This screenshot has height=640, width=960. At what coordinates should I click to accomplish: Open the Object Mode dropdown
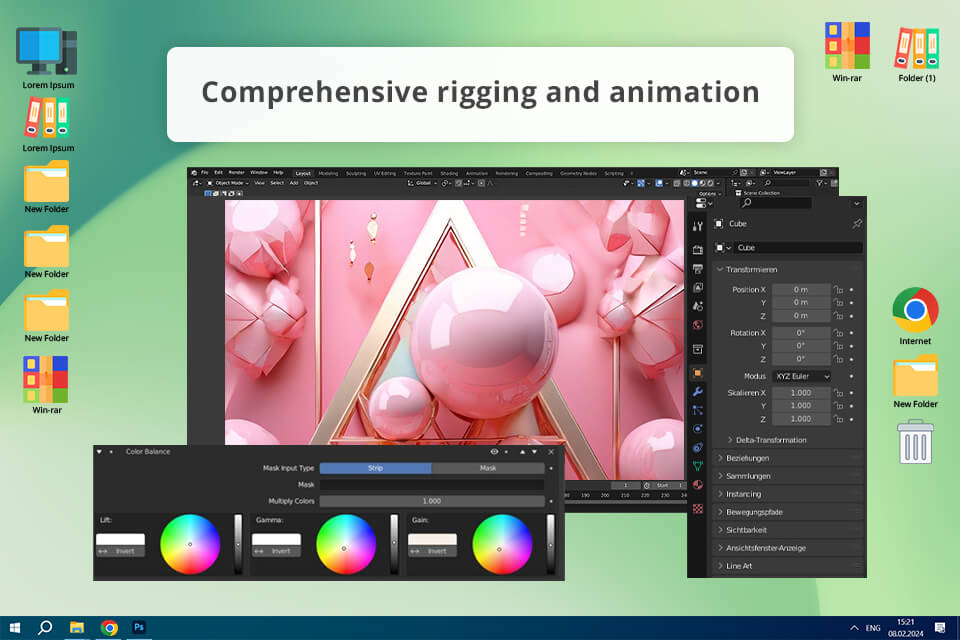[228, 183]
